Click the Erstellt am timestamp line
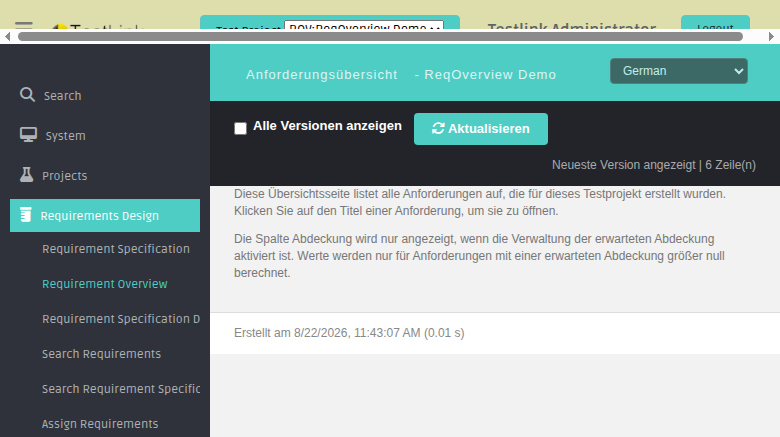 pos(349,332)
